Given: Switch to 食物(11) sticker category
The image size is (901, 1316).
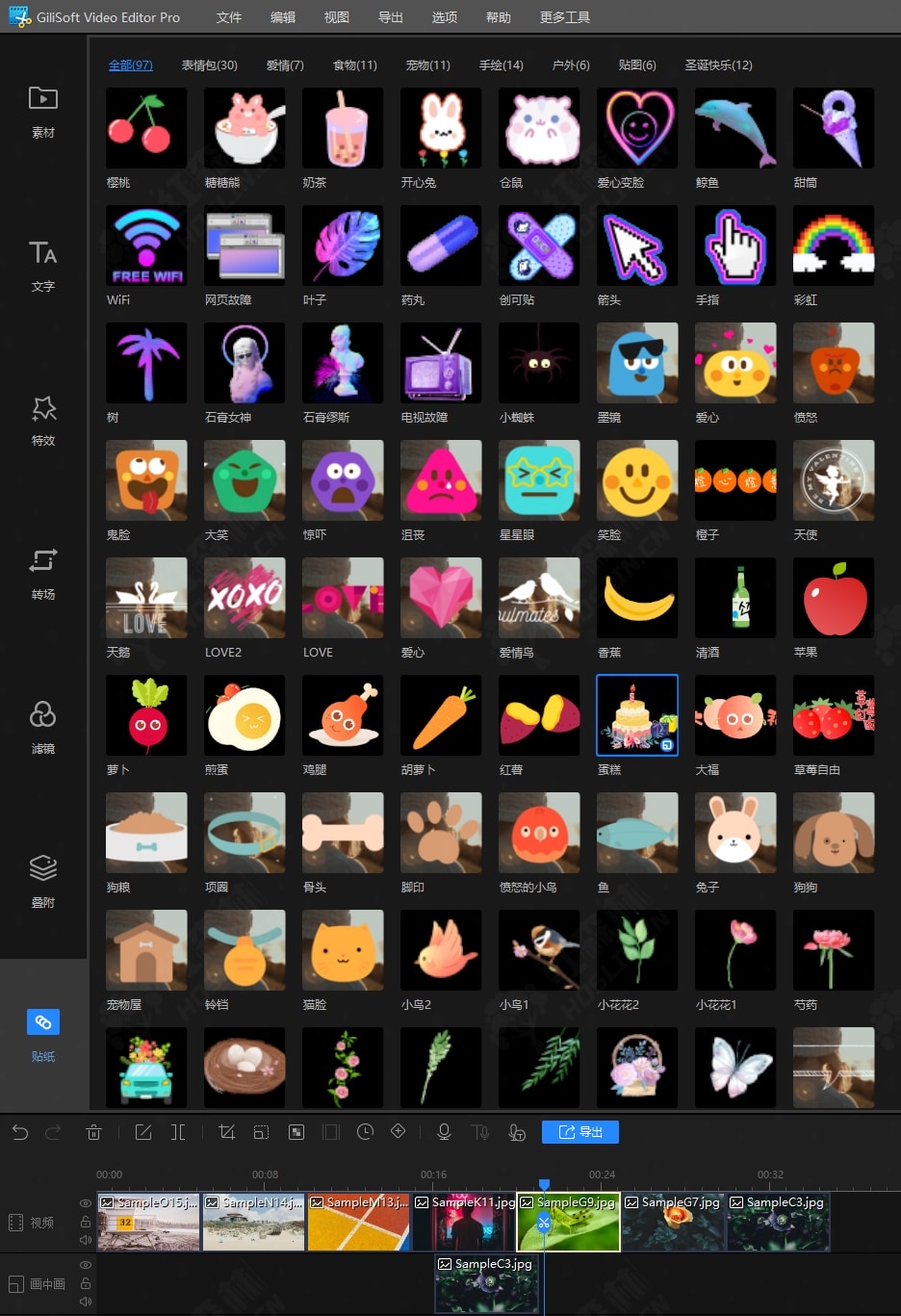Looking at the screenshot, I should point(355,65).
